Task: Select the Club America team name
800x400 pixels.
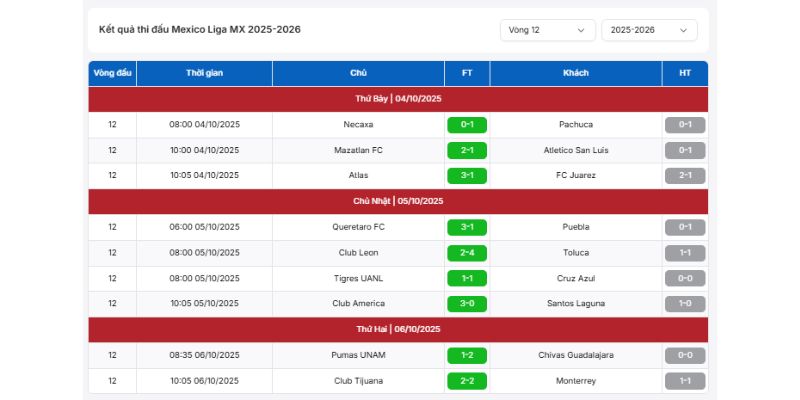Action: [x=358, y=304]
